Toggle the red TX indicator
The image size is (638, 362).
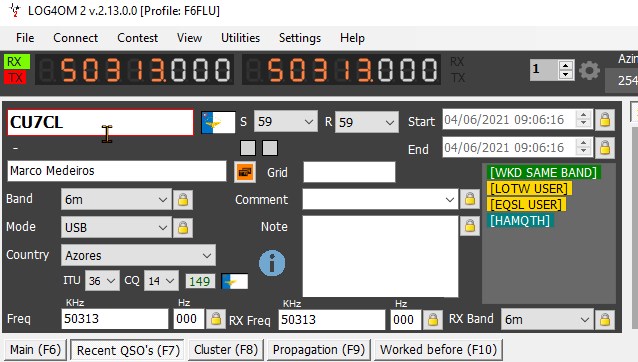click(x=15, y=77)
